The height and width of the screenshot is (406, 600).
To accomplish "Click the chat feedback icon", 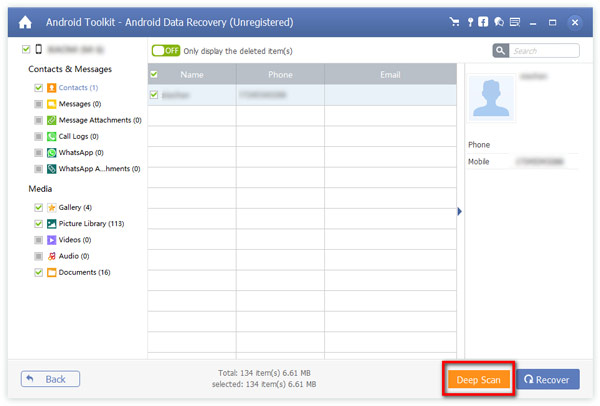I will [498, 20].
